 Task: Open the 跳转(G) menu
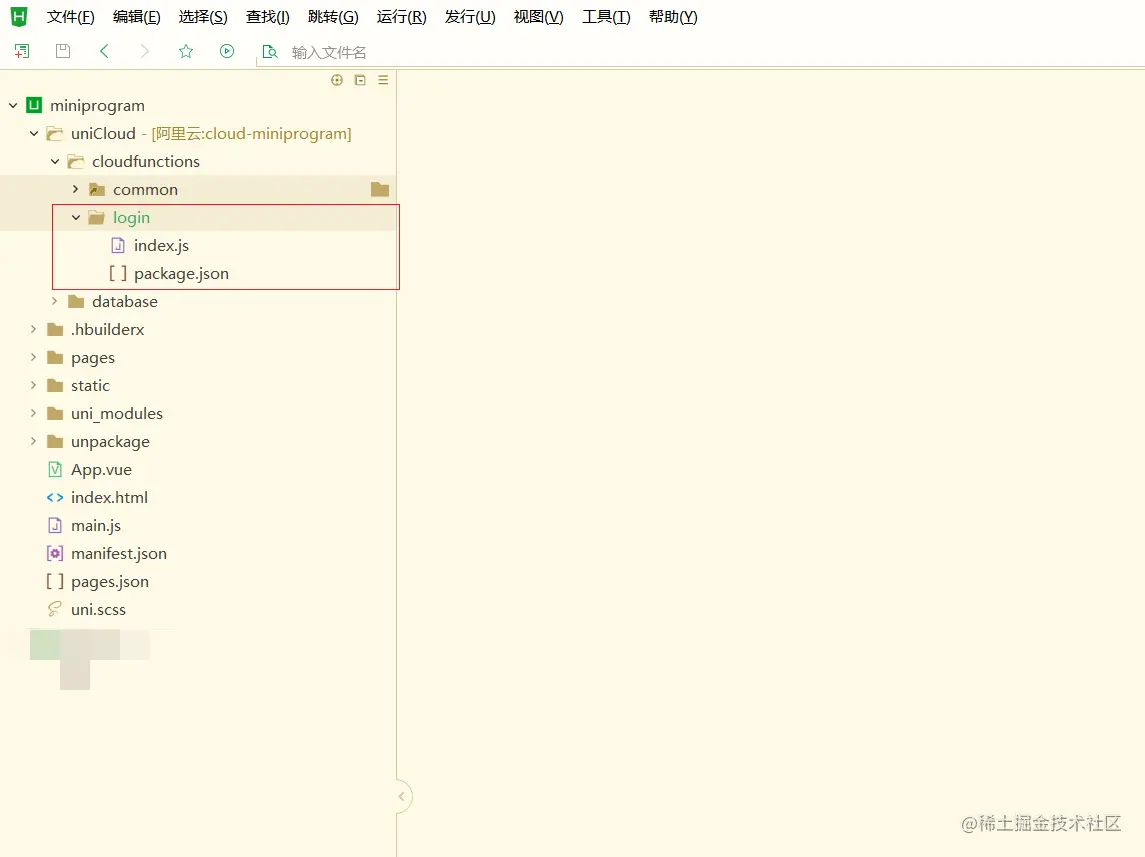point(333,17)
